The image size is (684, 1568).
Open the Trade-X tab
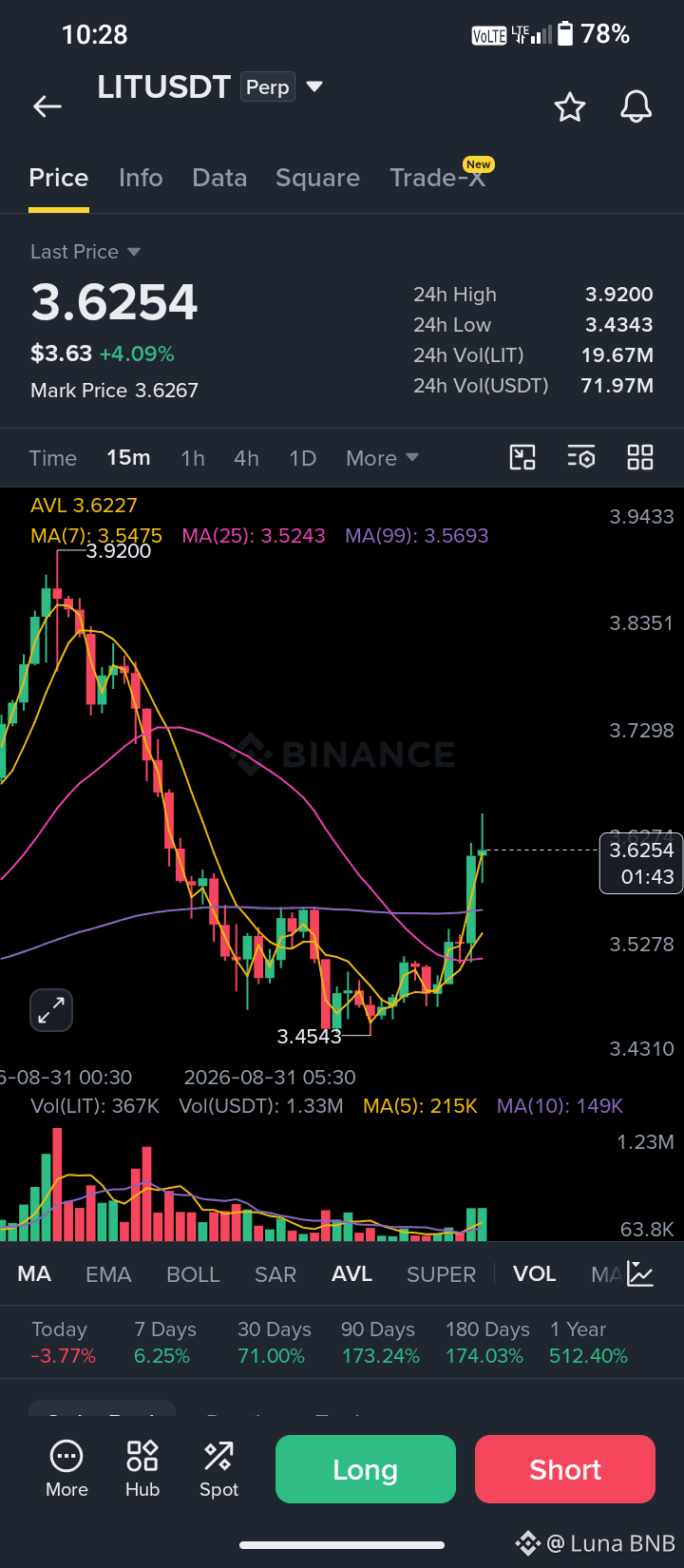(x=439, y=177)
